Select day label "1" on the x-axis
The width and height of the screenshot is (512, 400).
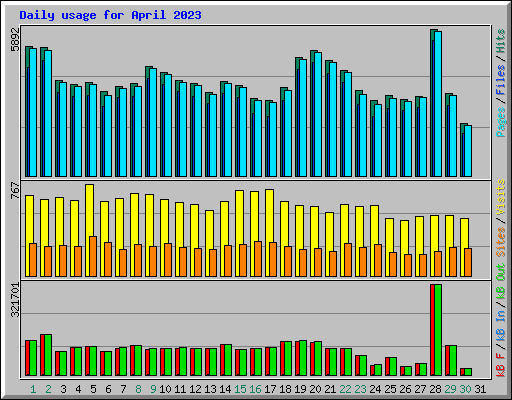tap(33, 389)
